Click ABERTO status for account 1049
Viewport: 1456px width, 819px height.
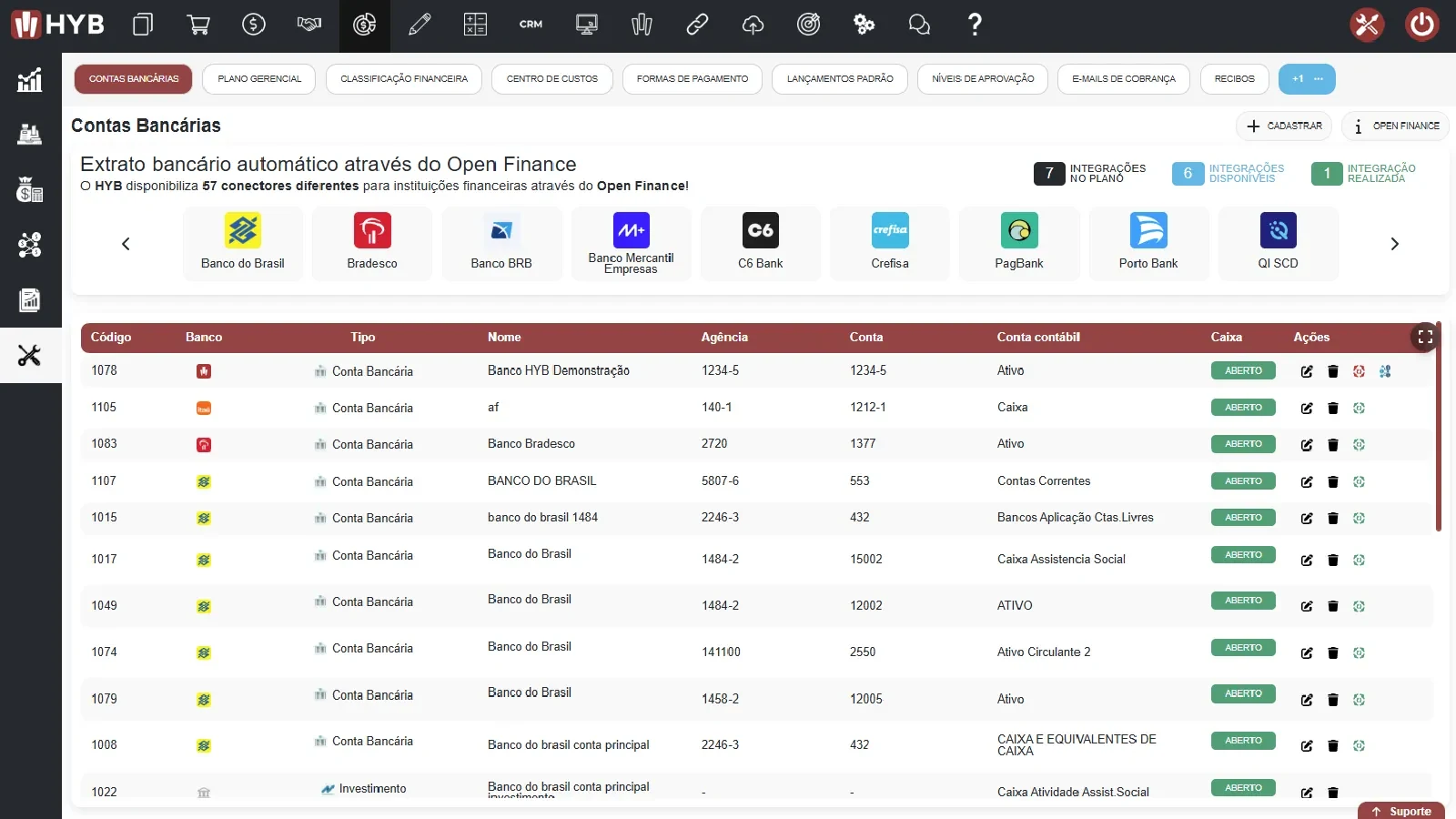click(x=1243, y=601)
